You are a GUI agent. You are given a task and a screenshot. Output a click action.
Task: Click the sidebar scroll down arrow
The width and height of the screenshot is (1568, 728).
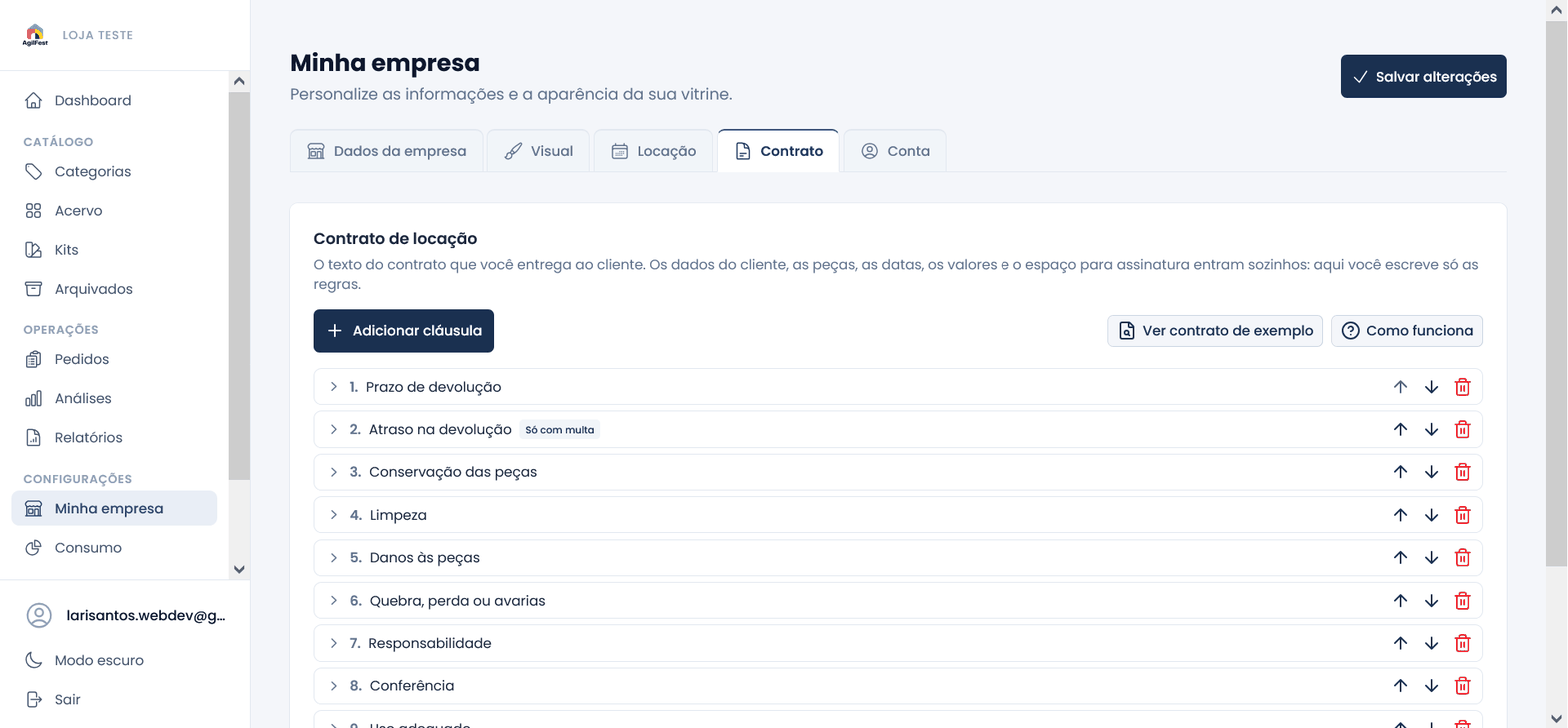click(239, 569)
